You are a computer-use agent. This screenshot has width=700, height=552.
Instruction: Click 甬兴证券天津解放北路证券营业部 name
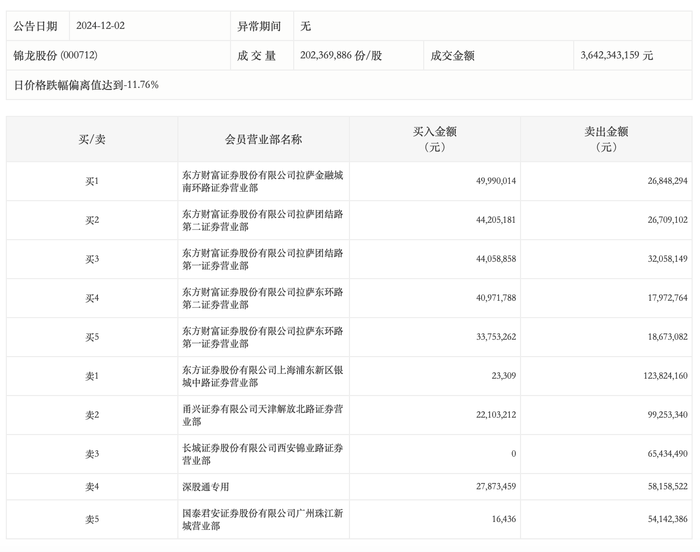pyautogui.click(x=262, y=415)
